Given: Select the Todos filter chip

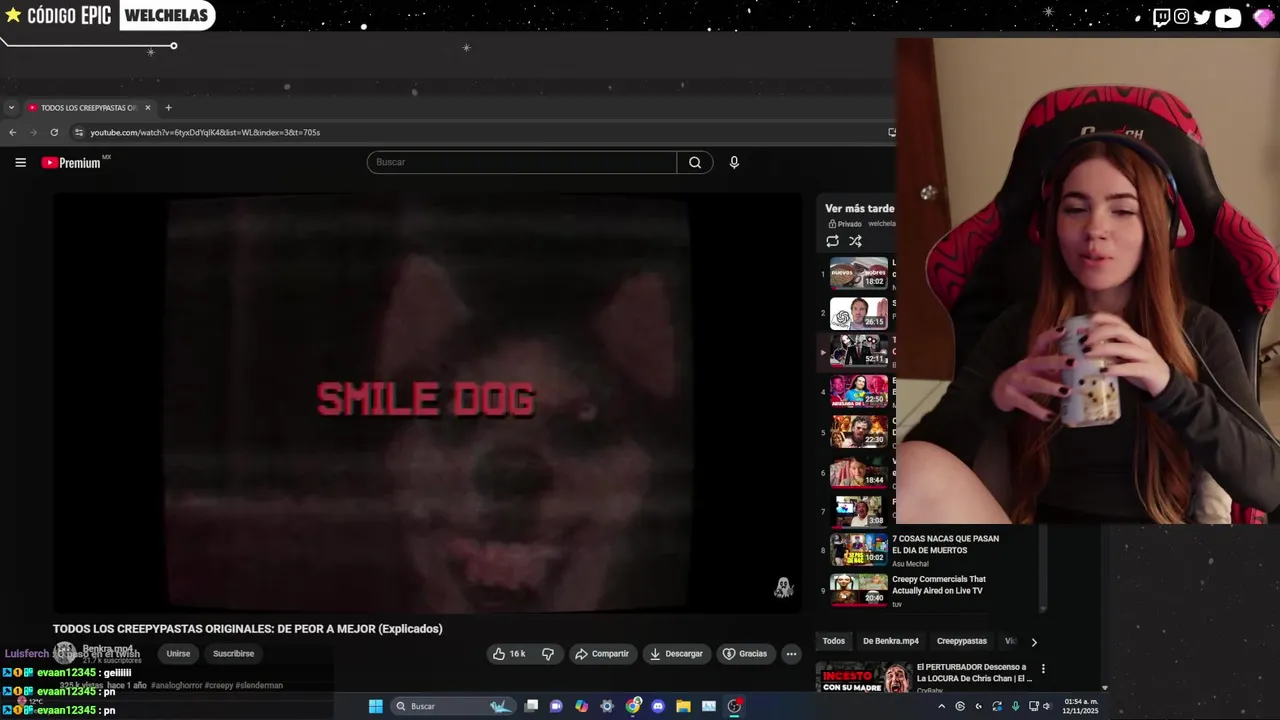Looking at the screenshot, I should click(x=833, y=641).
